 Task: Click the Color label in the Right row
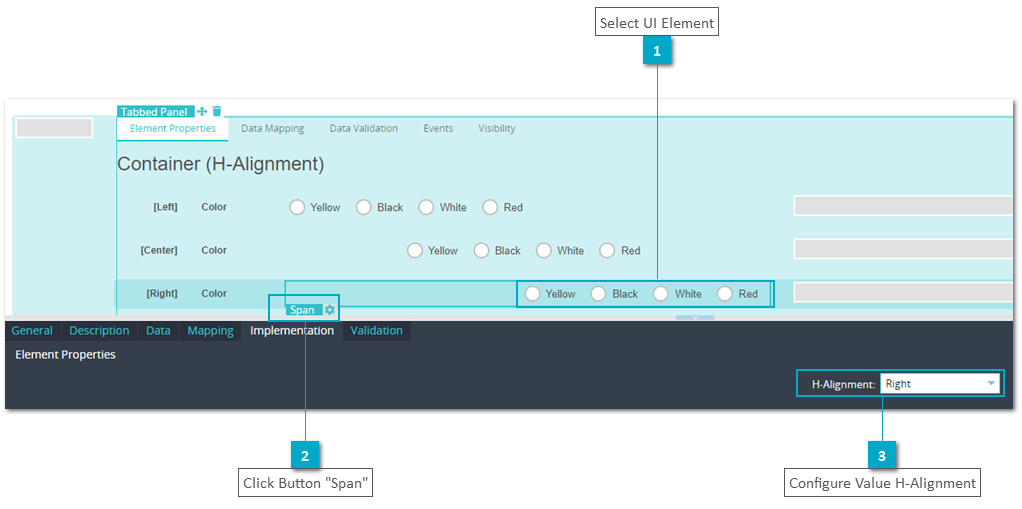214,294
